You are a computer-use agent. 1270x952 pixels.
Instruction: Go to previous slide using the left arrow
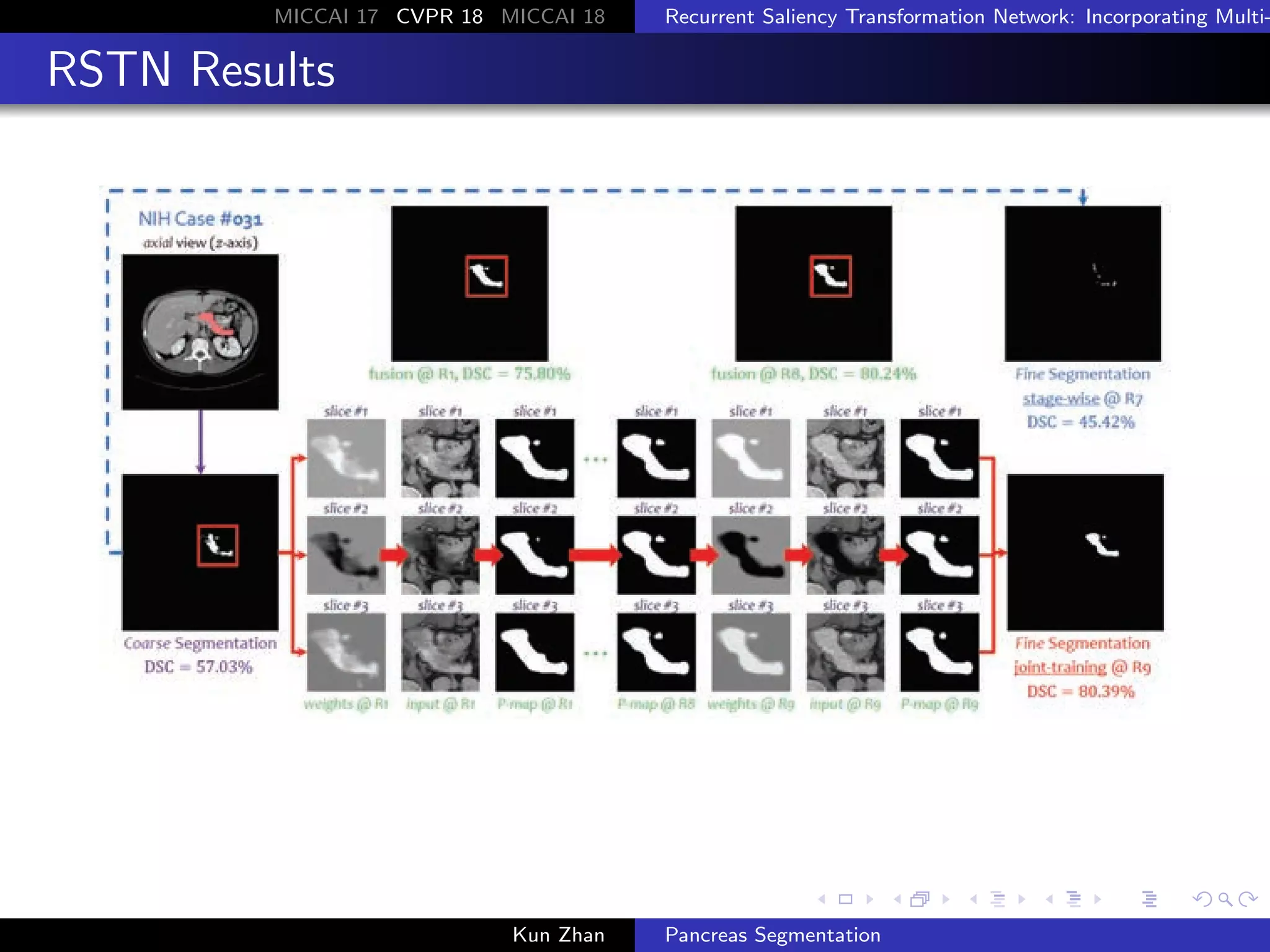click(x=822, y=899)
